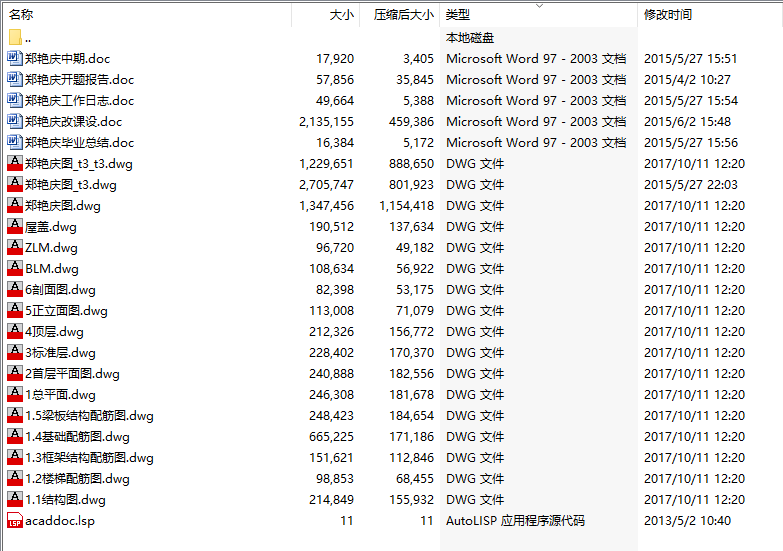Image resolution: width=783 pixels, height=551 pixels.
Task: Select file name 屋盖.dwg
Action: (x=51, y=227)
